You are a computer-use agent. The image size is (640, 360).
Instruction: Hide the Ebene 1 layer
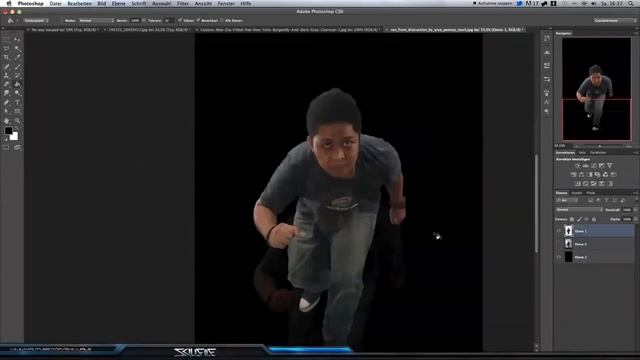coord(559,231)
